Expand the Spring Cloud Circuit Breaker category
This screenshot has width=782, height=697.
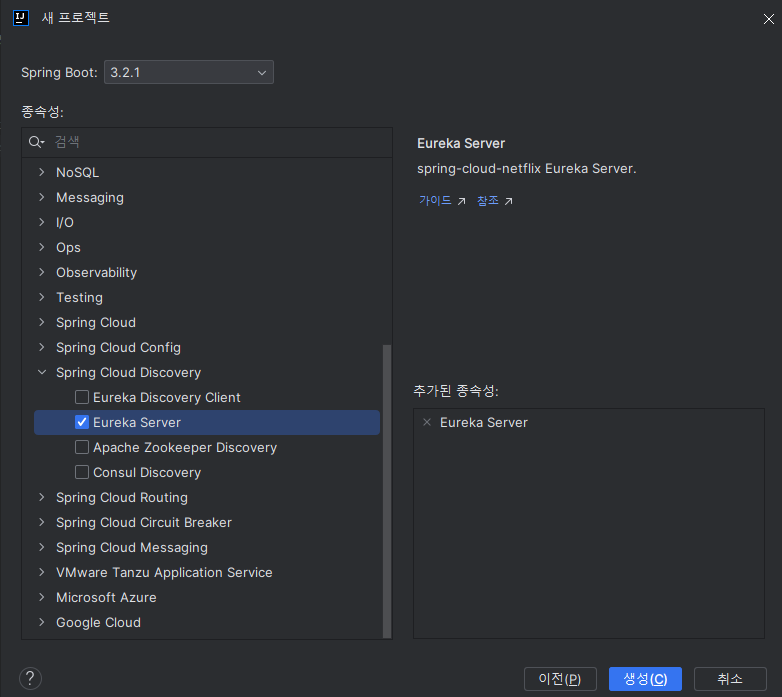(x=42, y=522)
